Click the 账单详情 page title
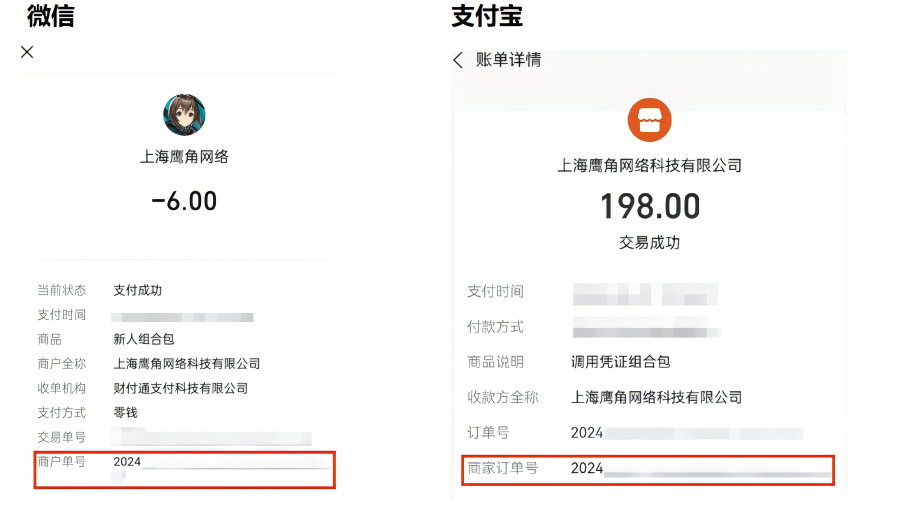This screenshot has height=514, width=908. click(508, 60)
